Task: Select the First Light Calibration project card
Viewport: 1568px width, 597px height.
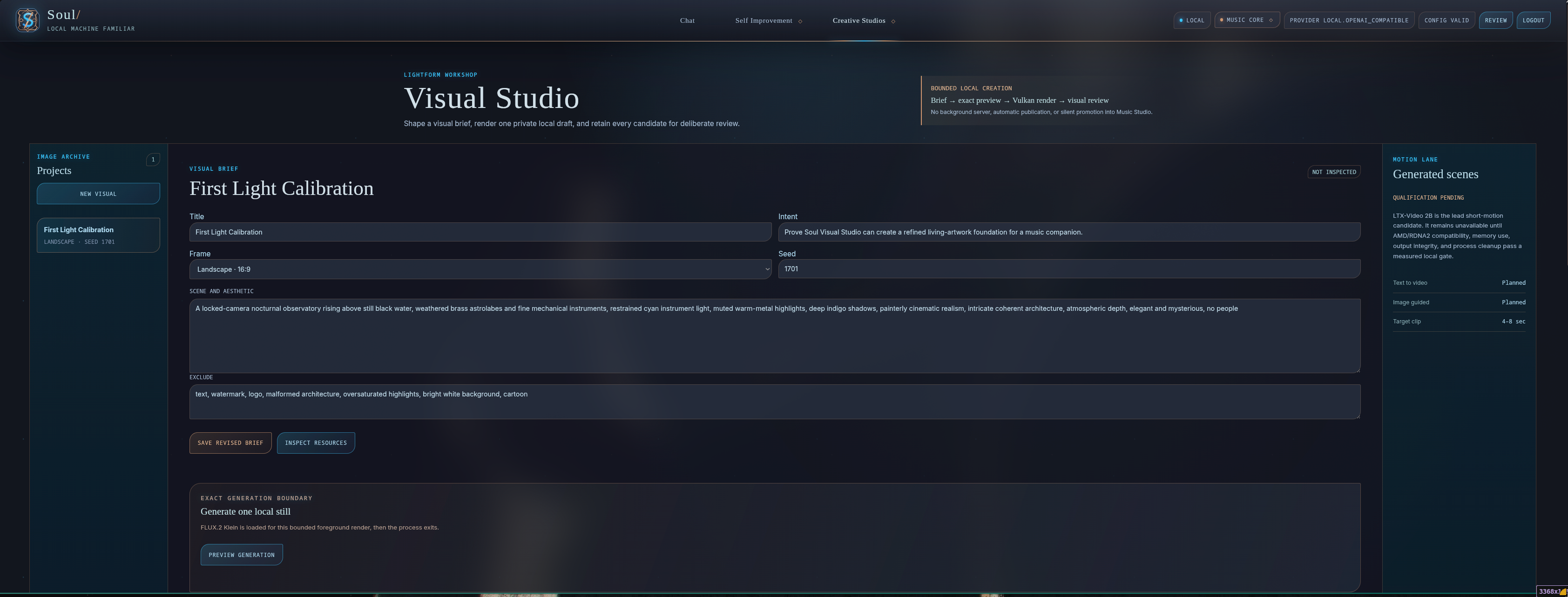Action: (98, 235)
